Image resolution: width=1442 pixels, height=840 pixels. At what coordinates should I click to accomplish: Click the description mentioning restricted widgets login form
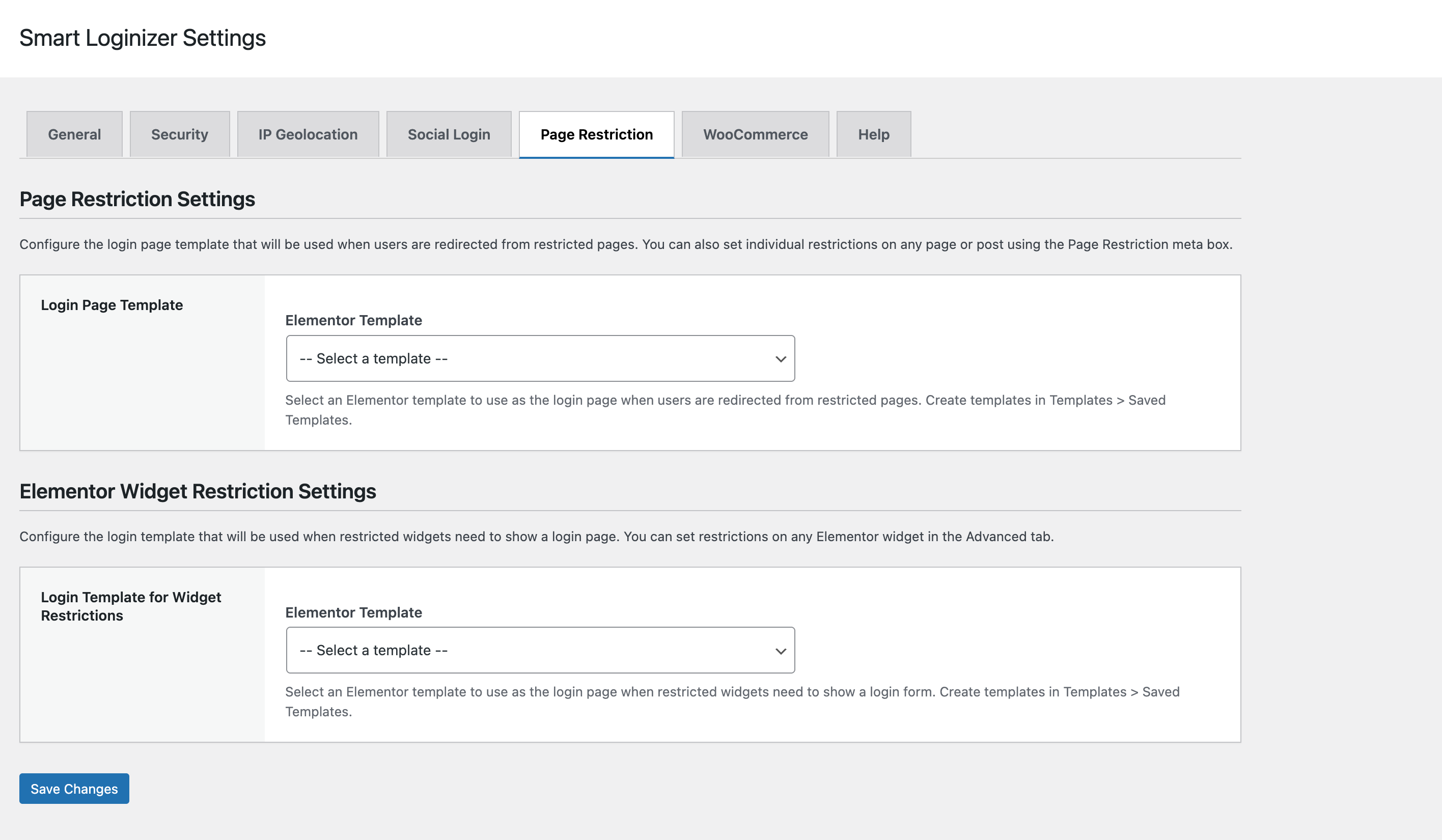(732, 702)
